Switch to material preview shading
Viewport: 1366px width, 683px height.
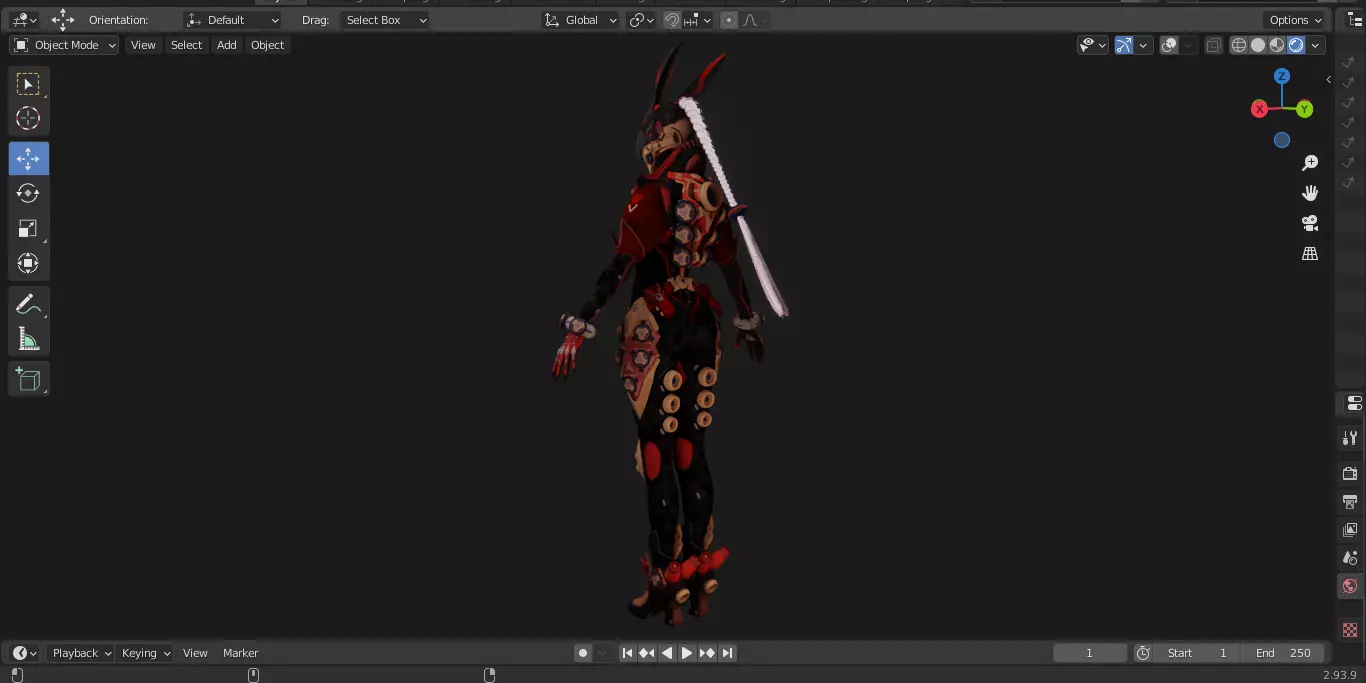pyautogui.click(x=1277, y=45)
